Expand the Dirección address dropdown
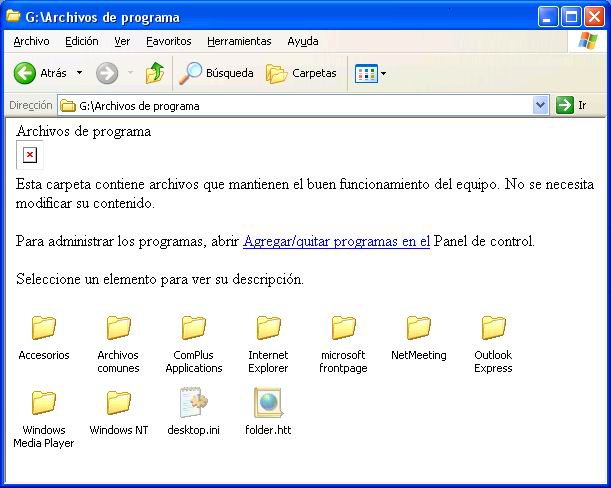The image size is (611, 488). (x=540, y=105)
